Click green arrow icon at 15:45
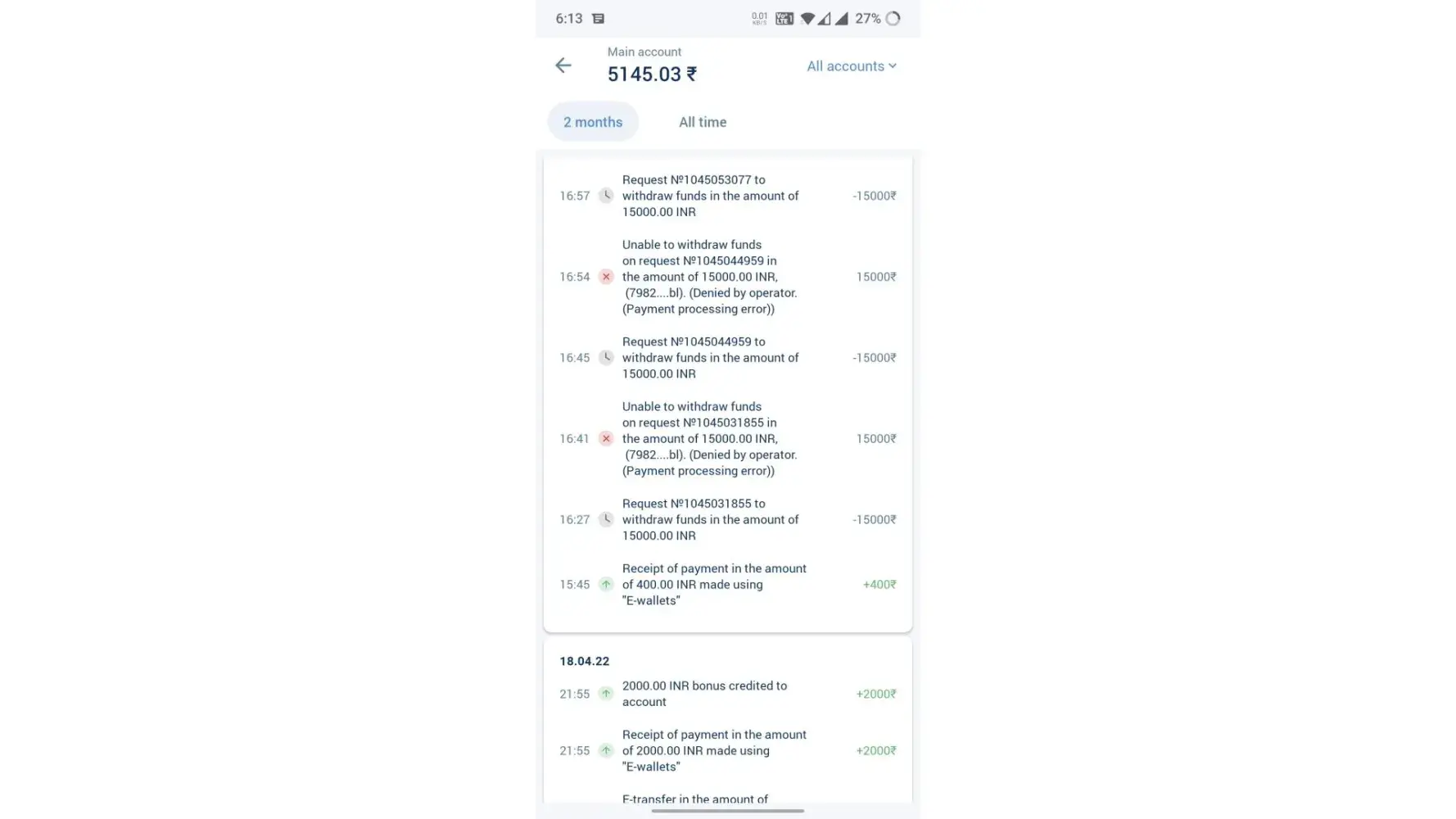This screenshot has height=819, width=1456. [x=606, y=585]
